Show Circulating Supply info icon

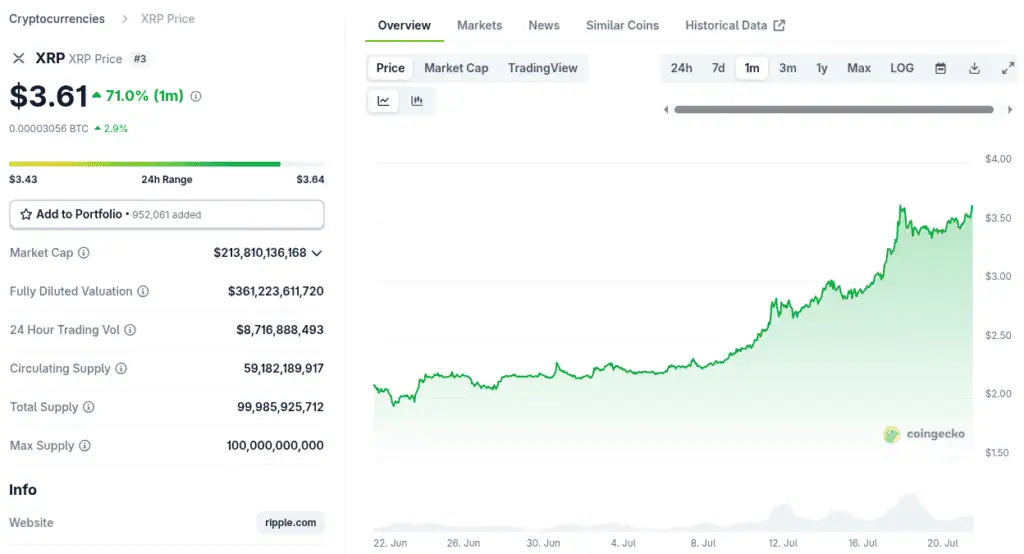click(x=121, y=368)
